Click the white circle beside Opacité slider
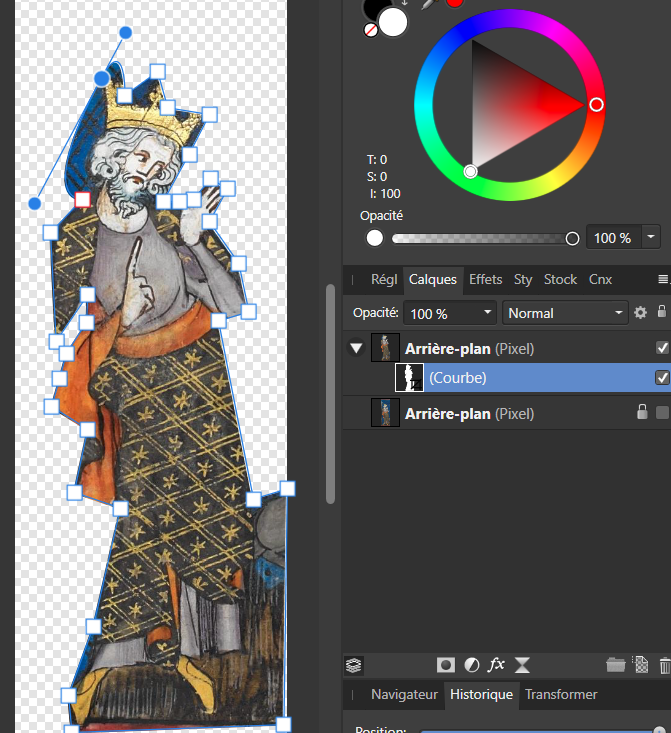The image size is (671, 733). pyautogui.click(x=375, y=238)
